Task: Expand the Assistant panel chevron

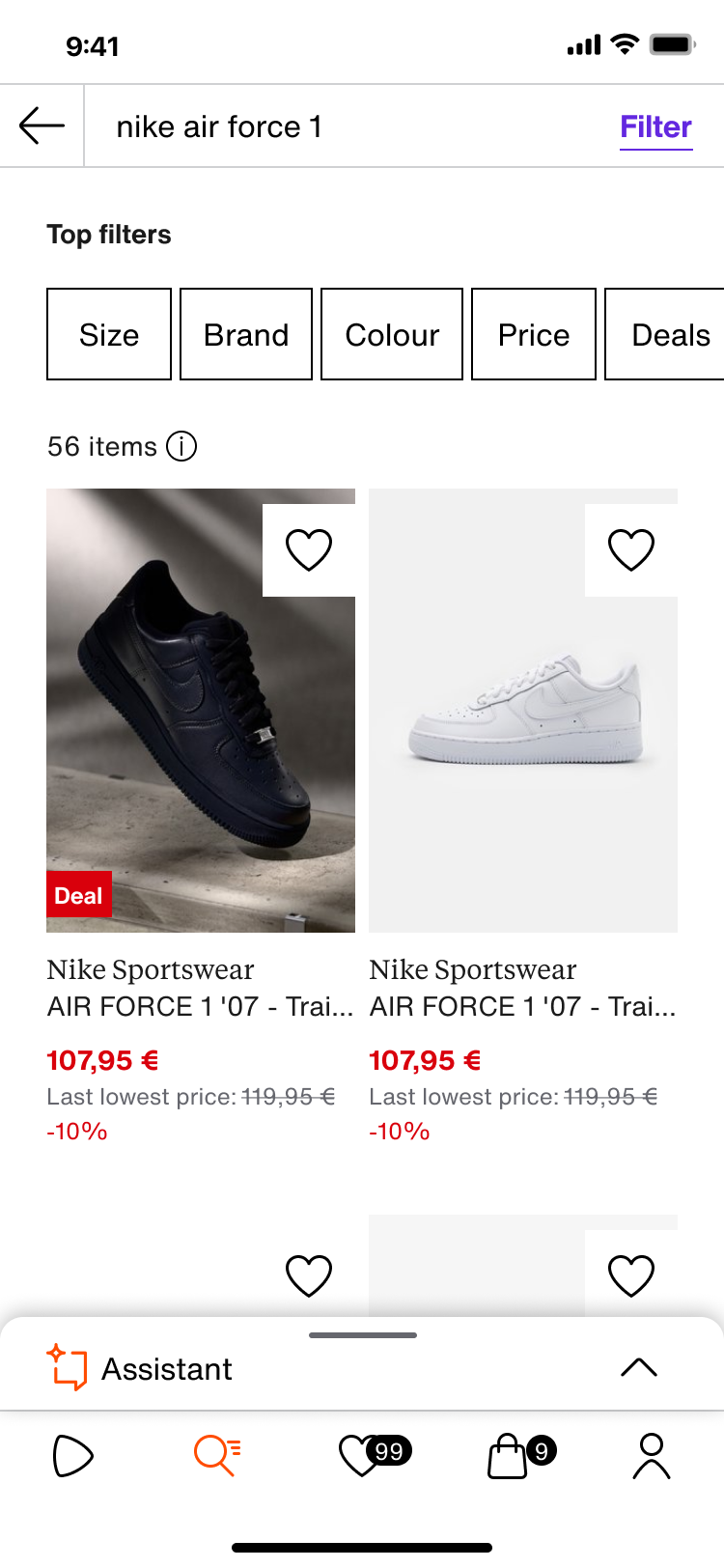Action: 638,1367
